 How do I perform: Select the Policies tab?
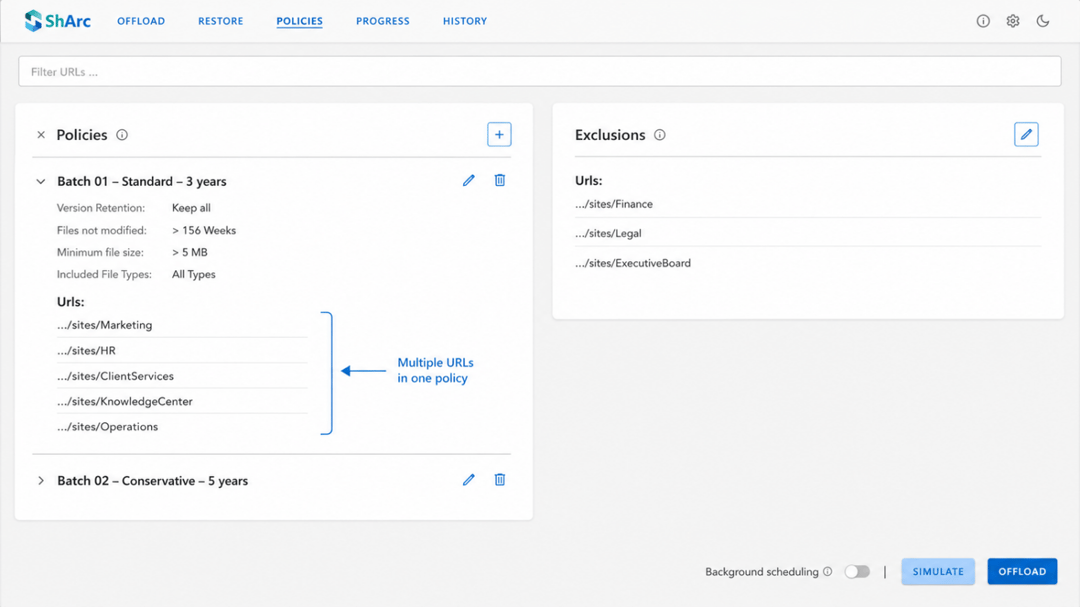(300, 21)
